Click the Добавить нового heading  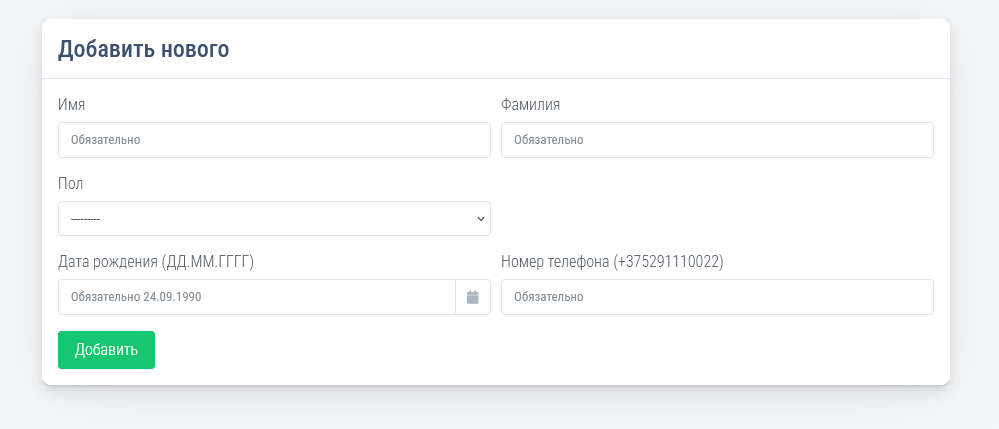click(144, 49)
